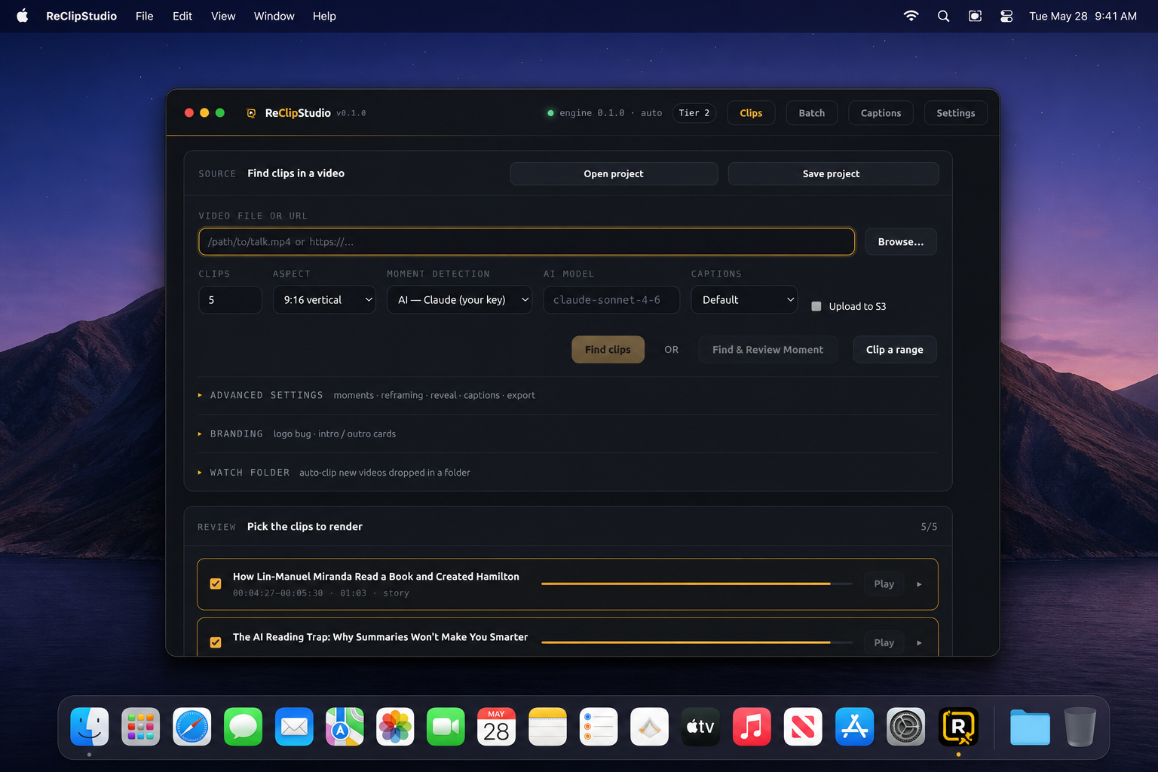The width and height of the screenshot is (1158, 772).
Task: Click the AI model claude-sonnet-4-6 field
Action: coord(611,300)
